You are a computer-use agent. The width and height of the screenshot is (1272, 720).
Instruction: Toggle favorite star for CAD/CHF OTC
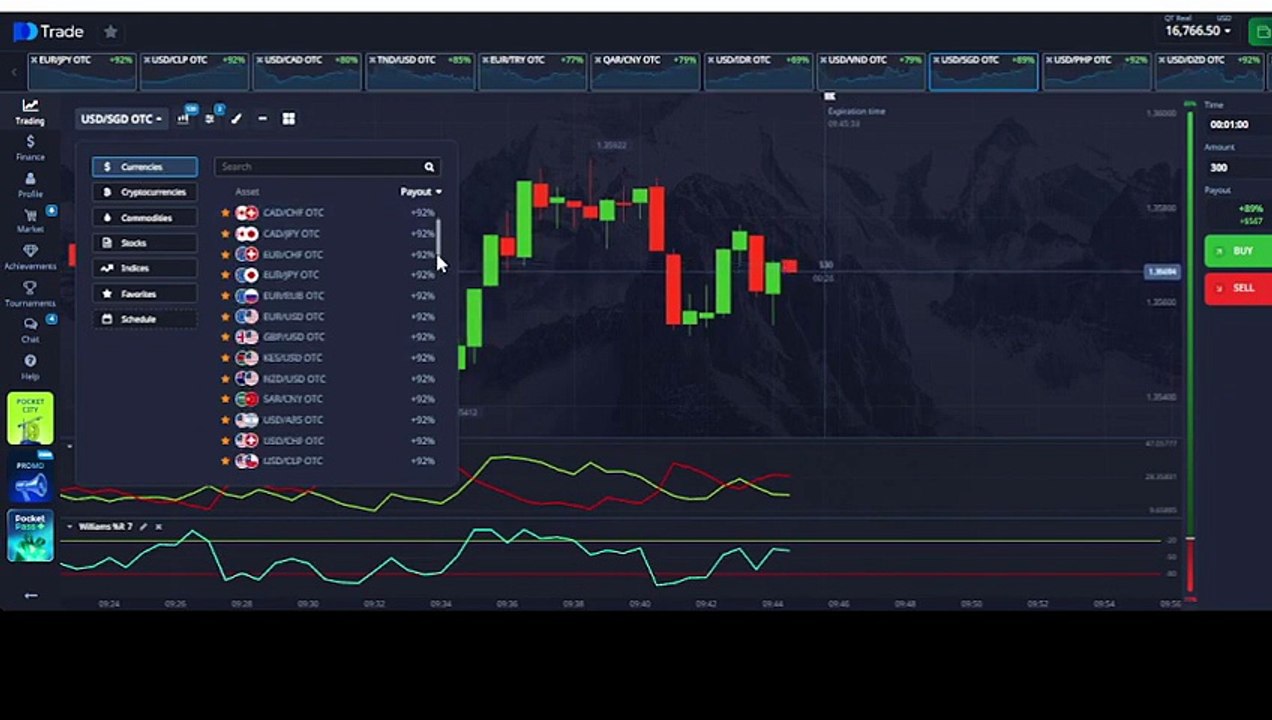225,213
